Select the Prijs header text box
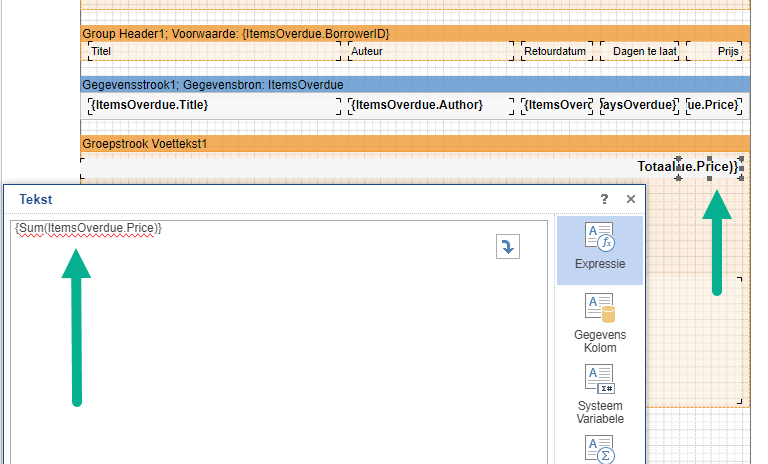 717,50
